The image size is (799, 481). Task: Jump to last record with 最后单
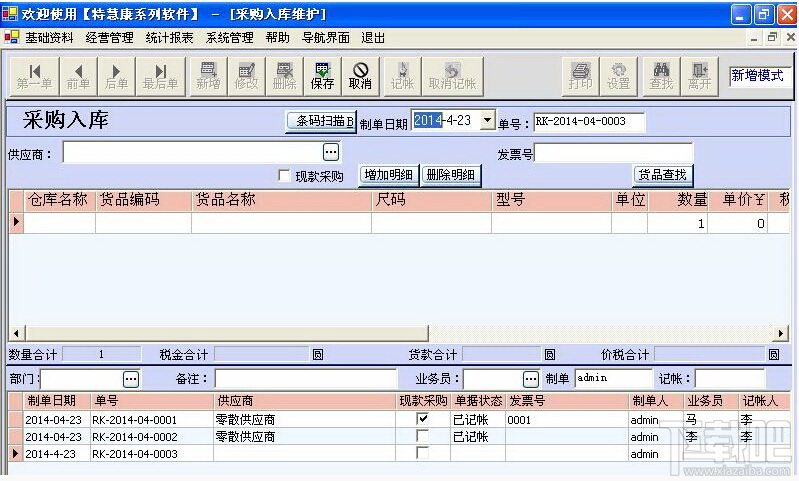point(160,76)
